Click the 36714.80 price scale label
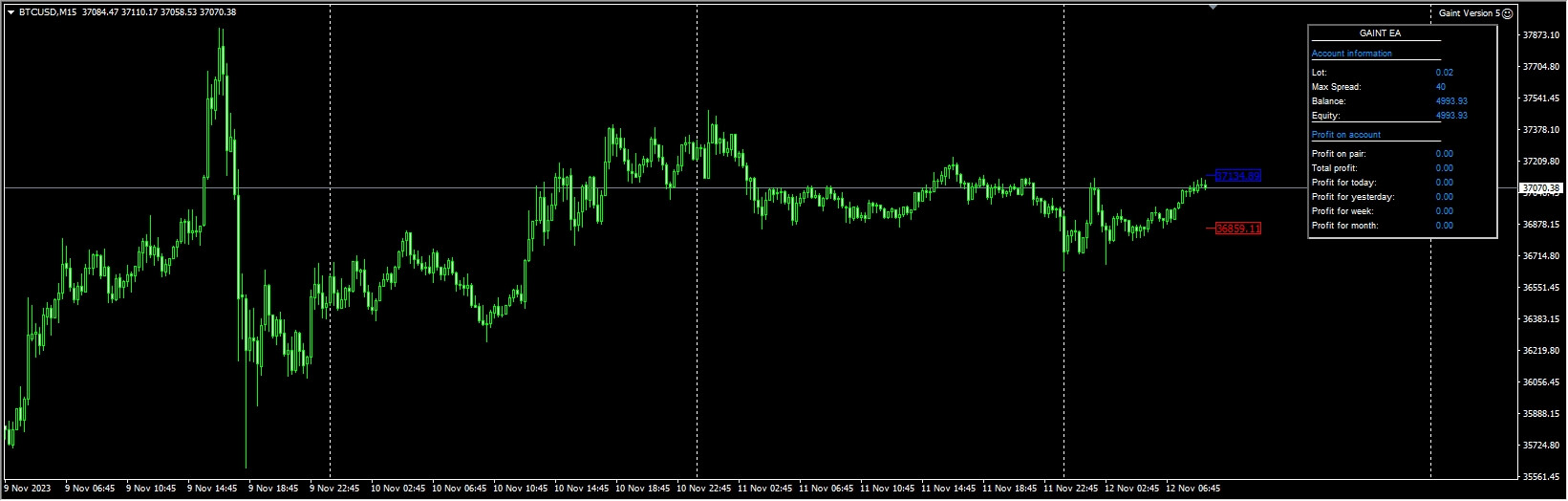The width and height of the screenshot is (1568, 501). [1541, 256]
